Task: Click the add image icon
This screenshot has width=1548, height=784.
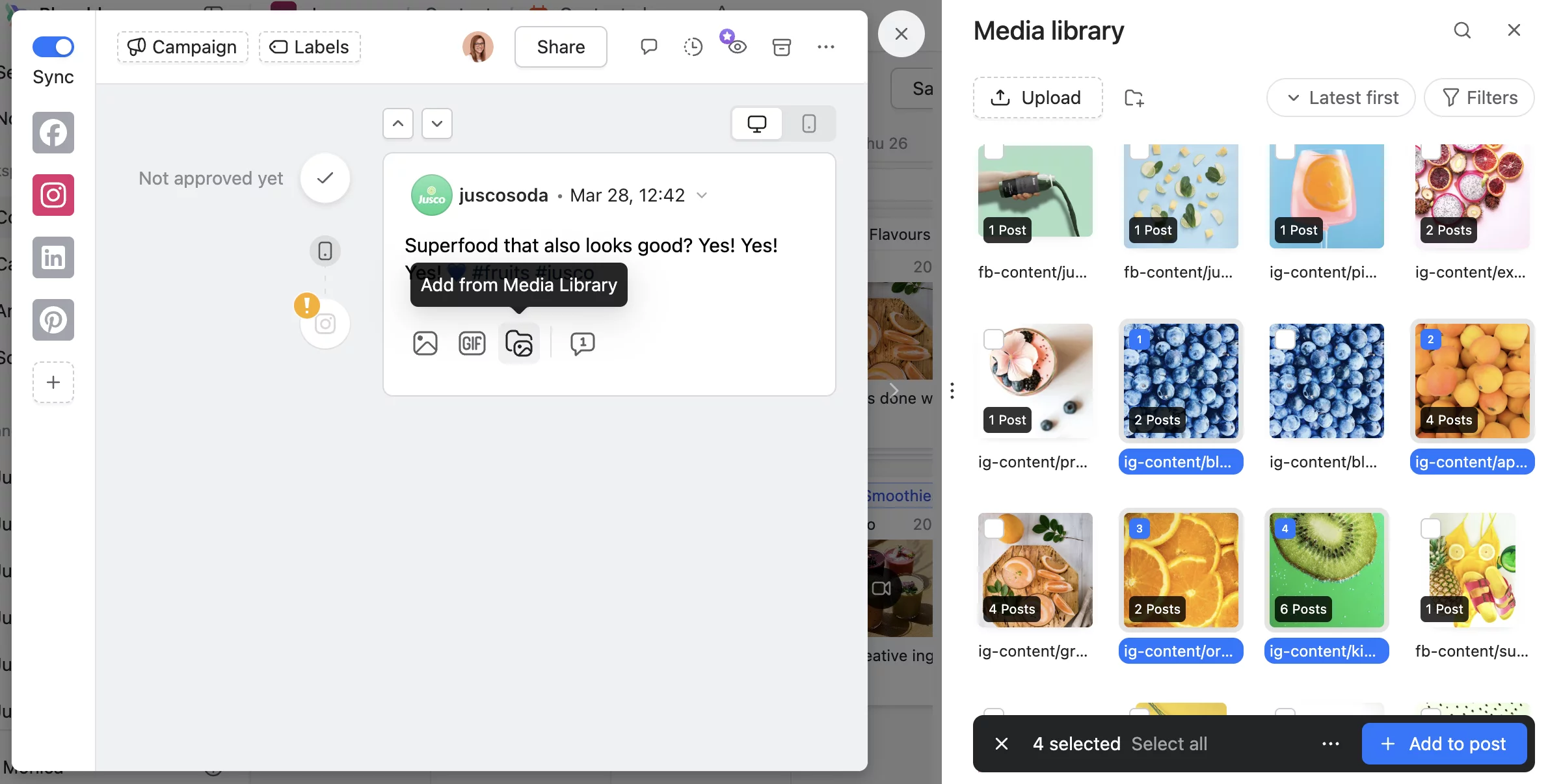Action: (425, 343)
